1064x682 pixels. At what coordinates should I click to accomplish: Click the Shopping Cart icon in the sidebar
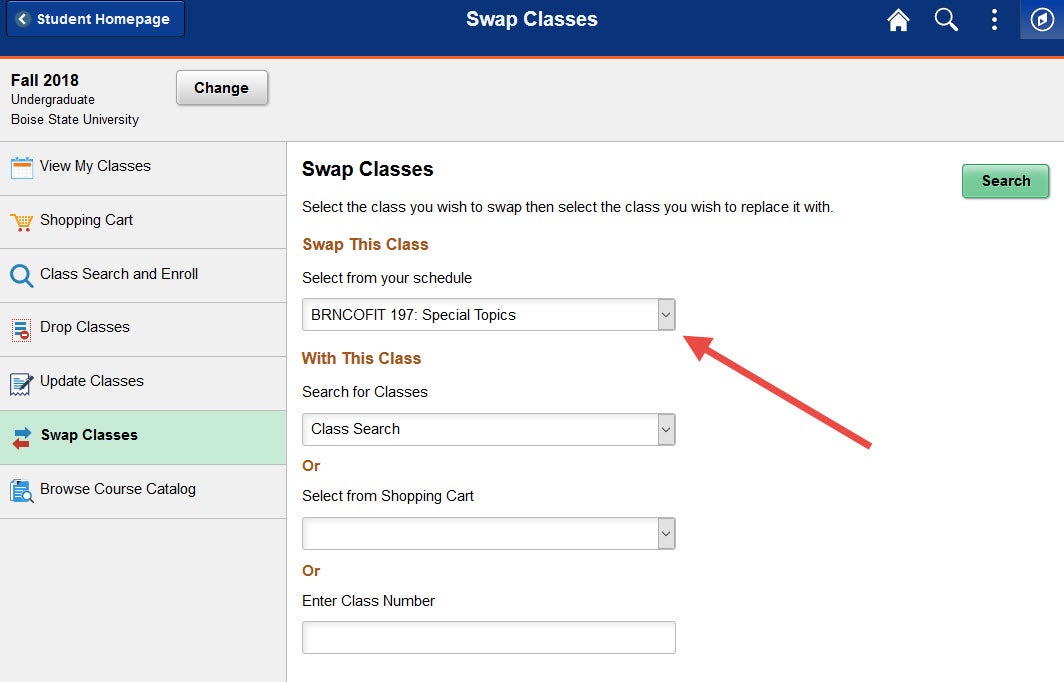22,221
